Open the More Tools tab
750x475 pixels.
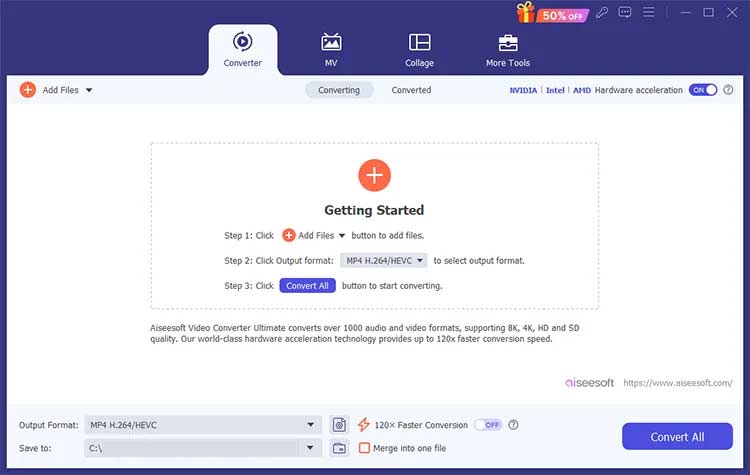pos(507,50)
